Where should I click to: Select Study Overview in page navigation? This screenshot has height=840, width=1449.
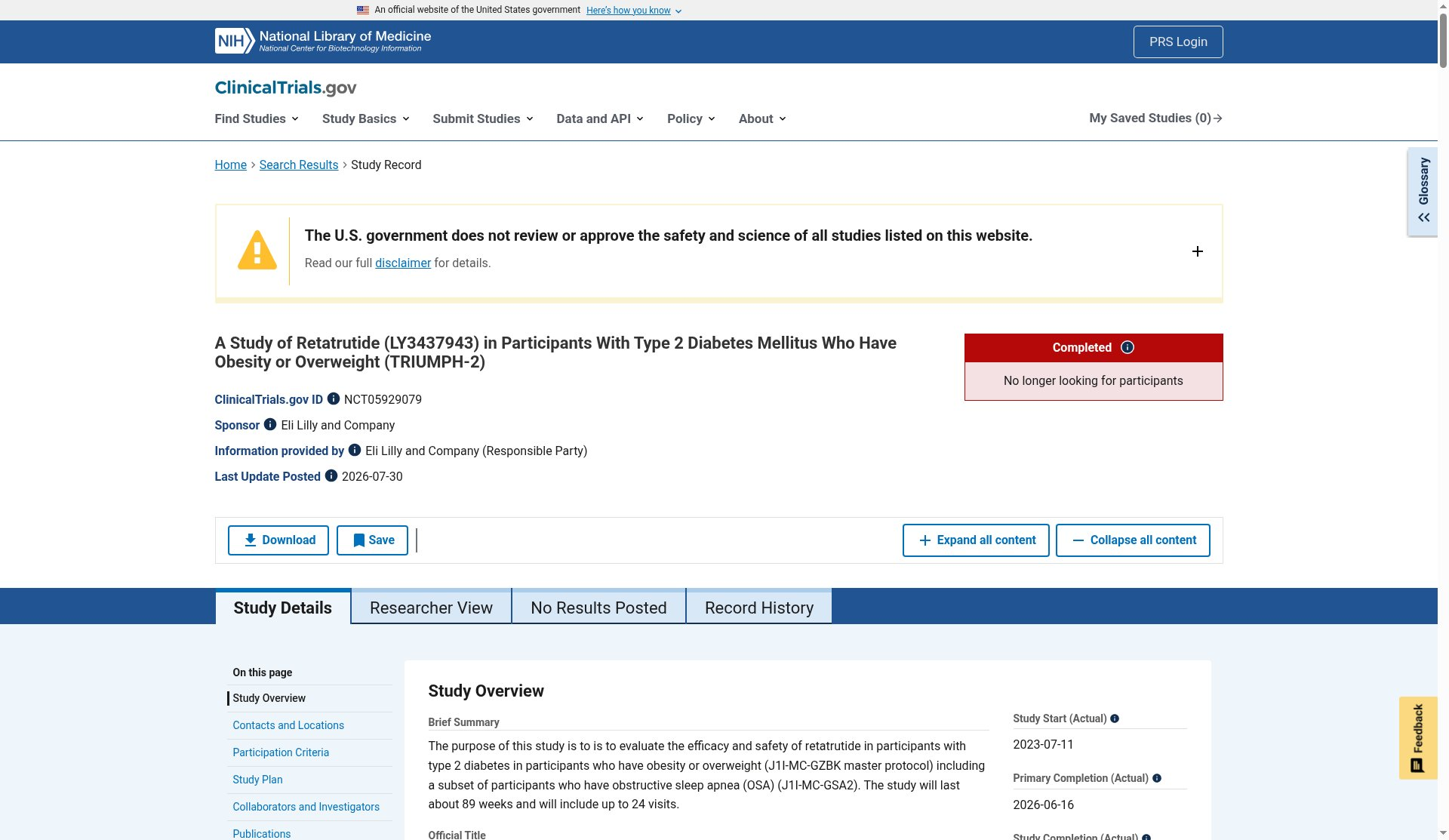click(269, 698)
